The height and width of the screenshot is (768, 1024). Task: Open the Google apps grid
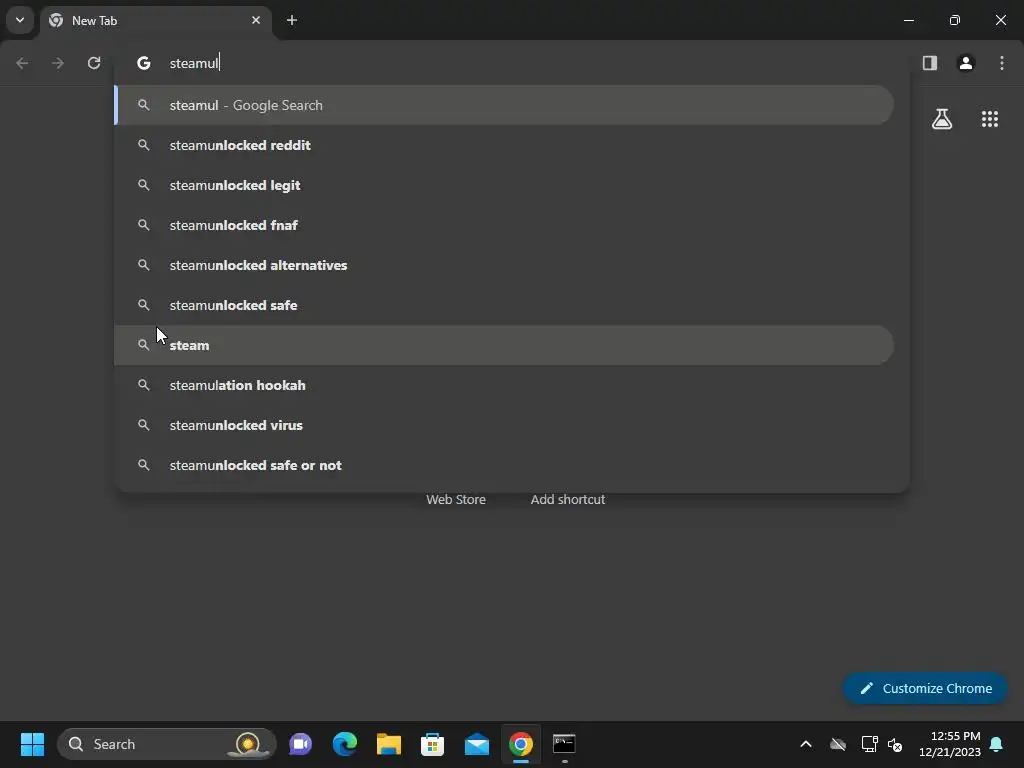(x=989, y=119)
